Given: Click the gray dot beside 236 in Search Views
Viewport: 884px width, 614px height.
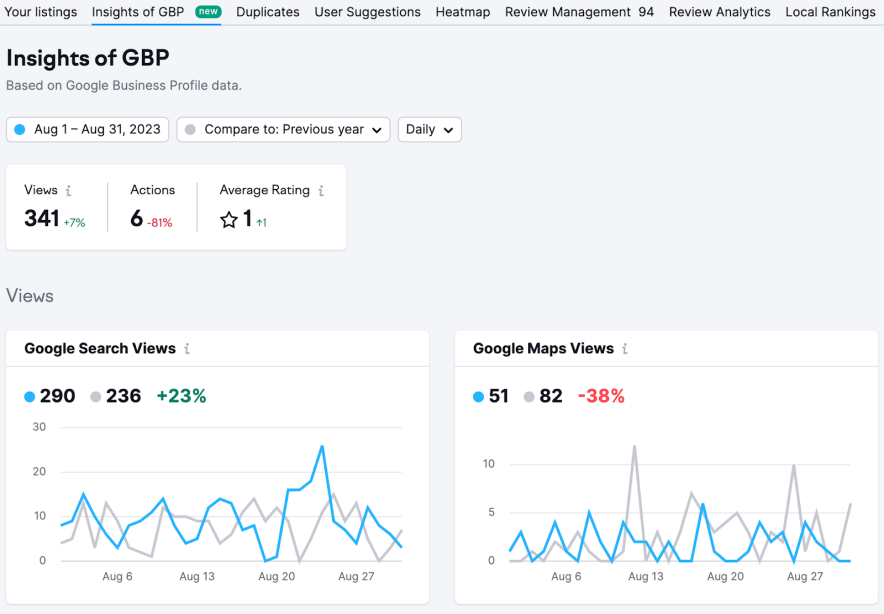Looking at the screenshot, I should click(96, 397).
